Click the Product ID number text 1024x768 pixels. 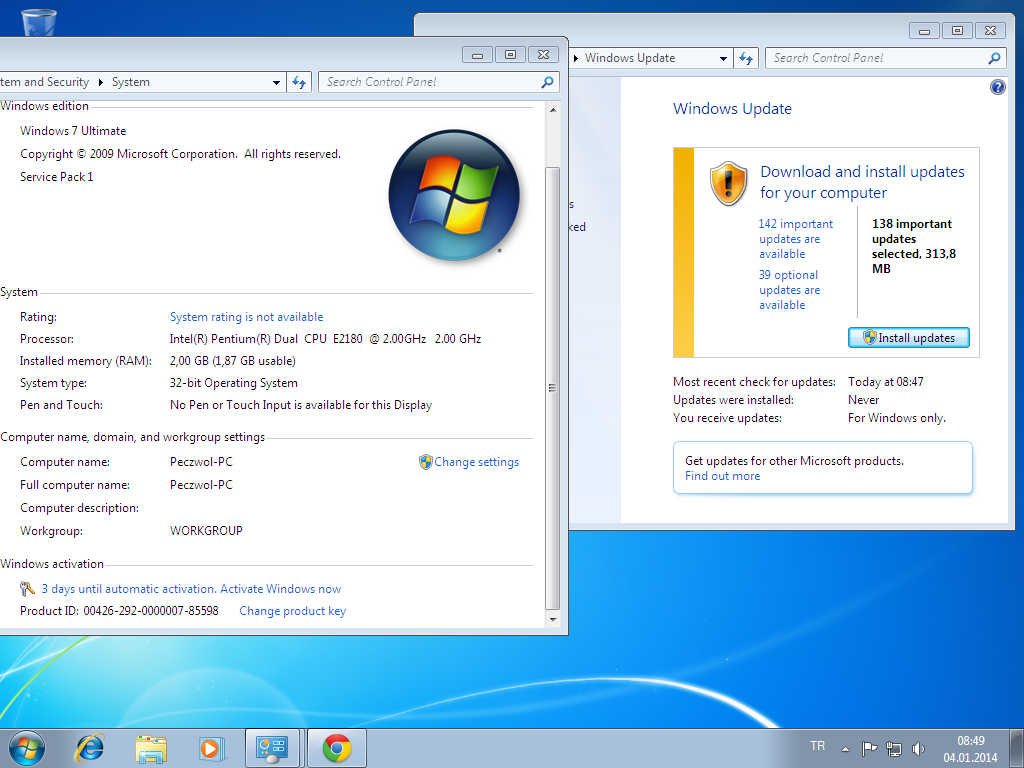click(x=151, y=611)
